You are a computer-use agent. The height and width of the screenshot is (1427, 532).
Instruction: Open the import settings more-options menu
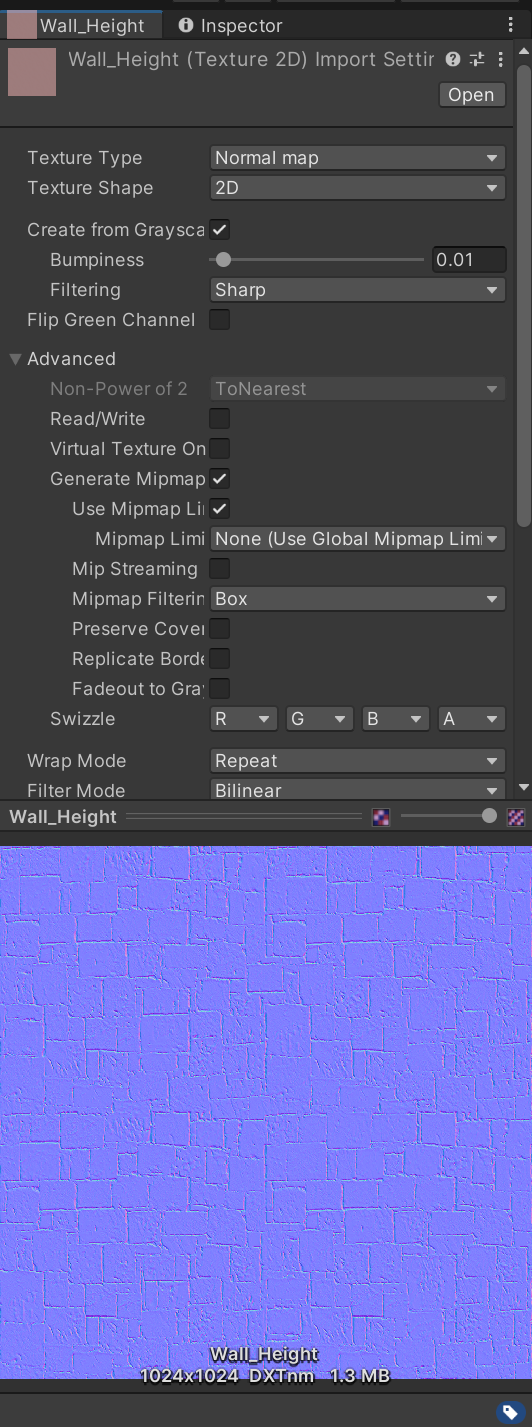tap(500, 60)
